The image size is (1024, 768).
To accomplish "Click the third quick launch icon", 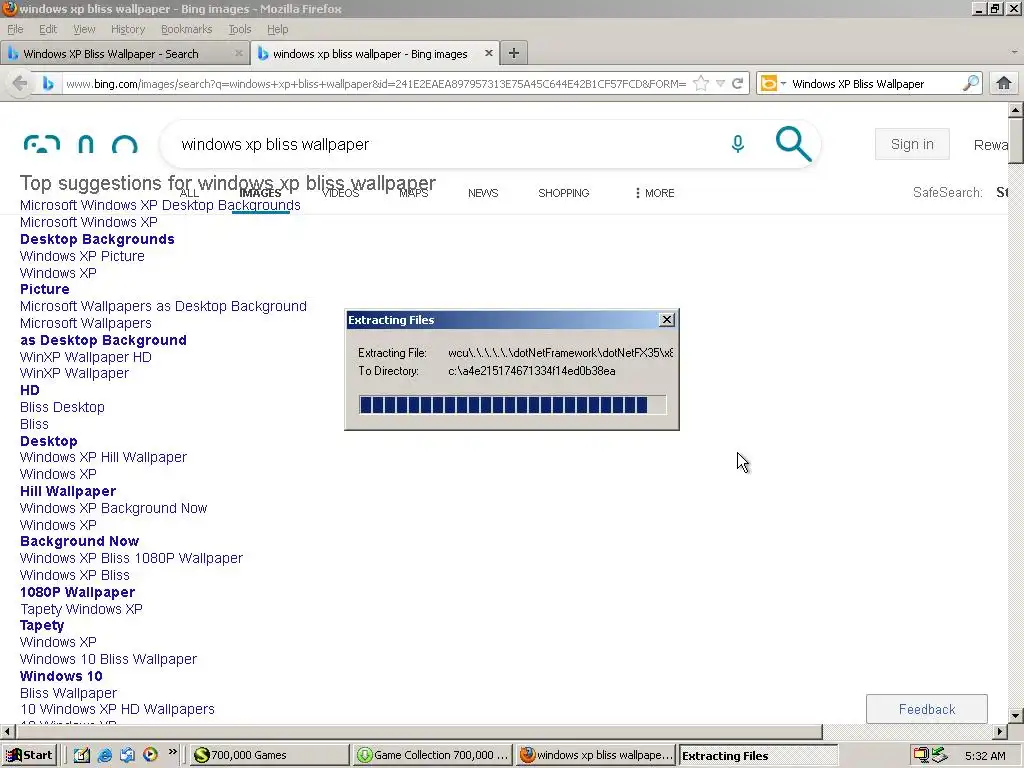I will point(127,755).
